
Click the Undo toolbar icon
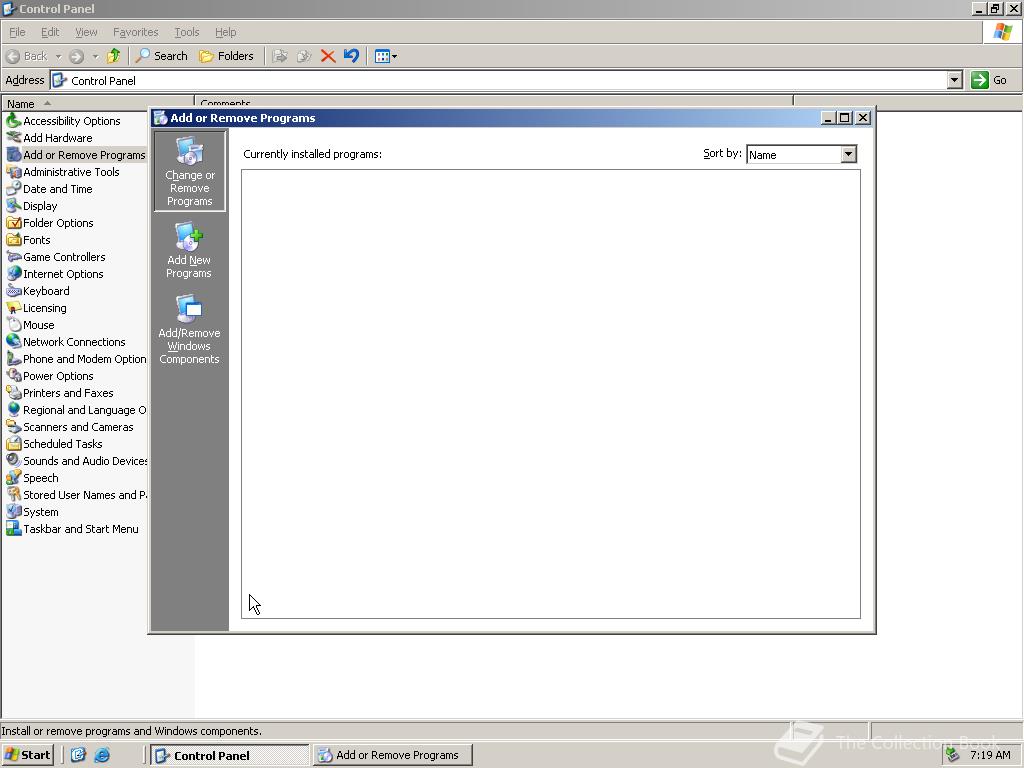pyautogui.click(x=351, y=56)
